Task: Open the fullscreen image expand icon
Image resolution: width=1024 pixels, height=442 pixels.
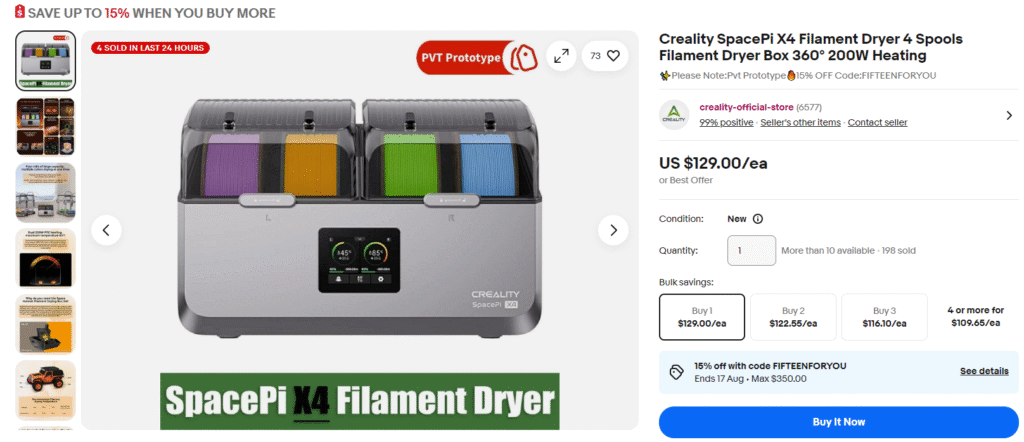Action: pos(561,56)
